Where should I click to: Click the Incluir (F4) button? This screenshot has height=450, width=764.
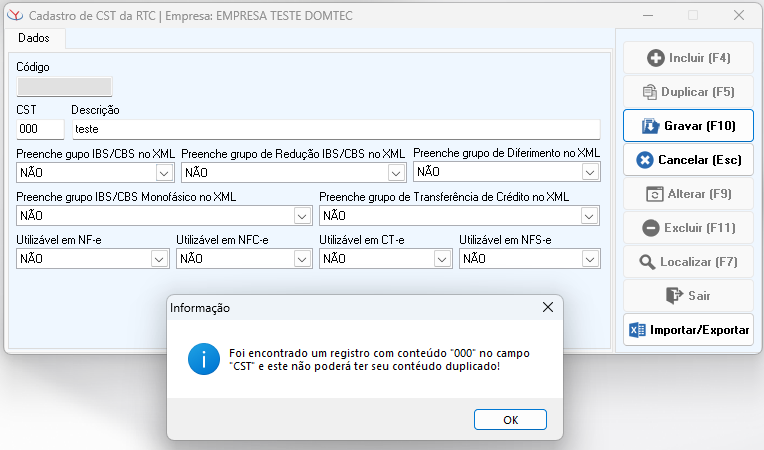point(687,58)
